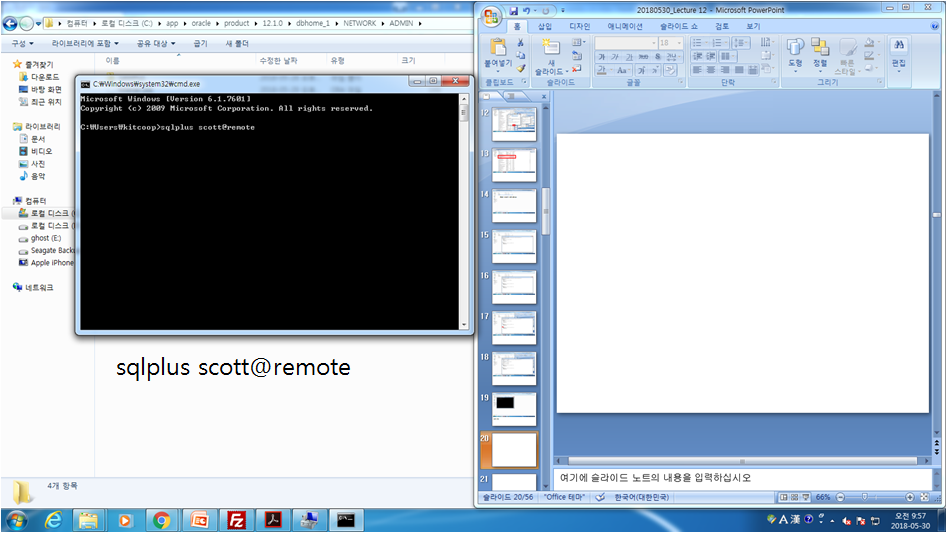Image resolution: width=947 pixels, height=533 pixels.
Task: Open the slide Layout dropdown
Action: 579,42
